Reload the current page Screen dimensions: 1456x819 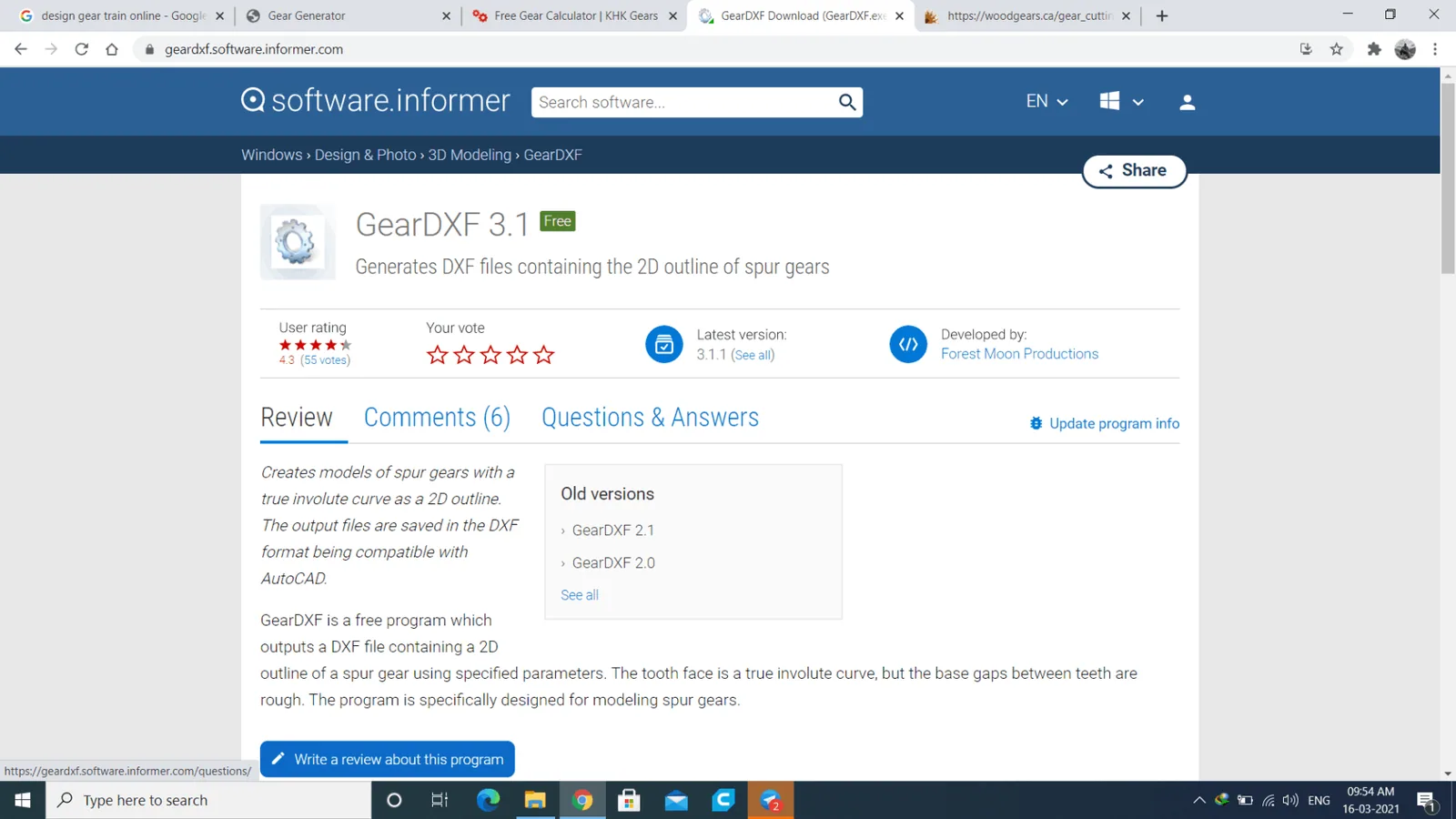coord(82,49)
